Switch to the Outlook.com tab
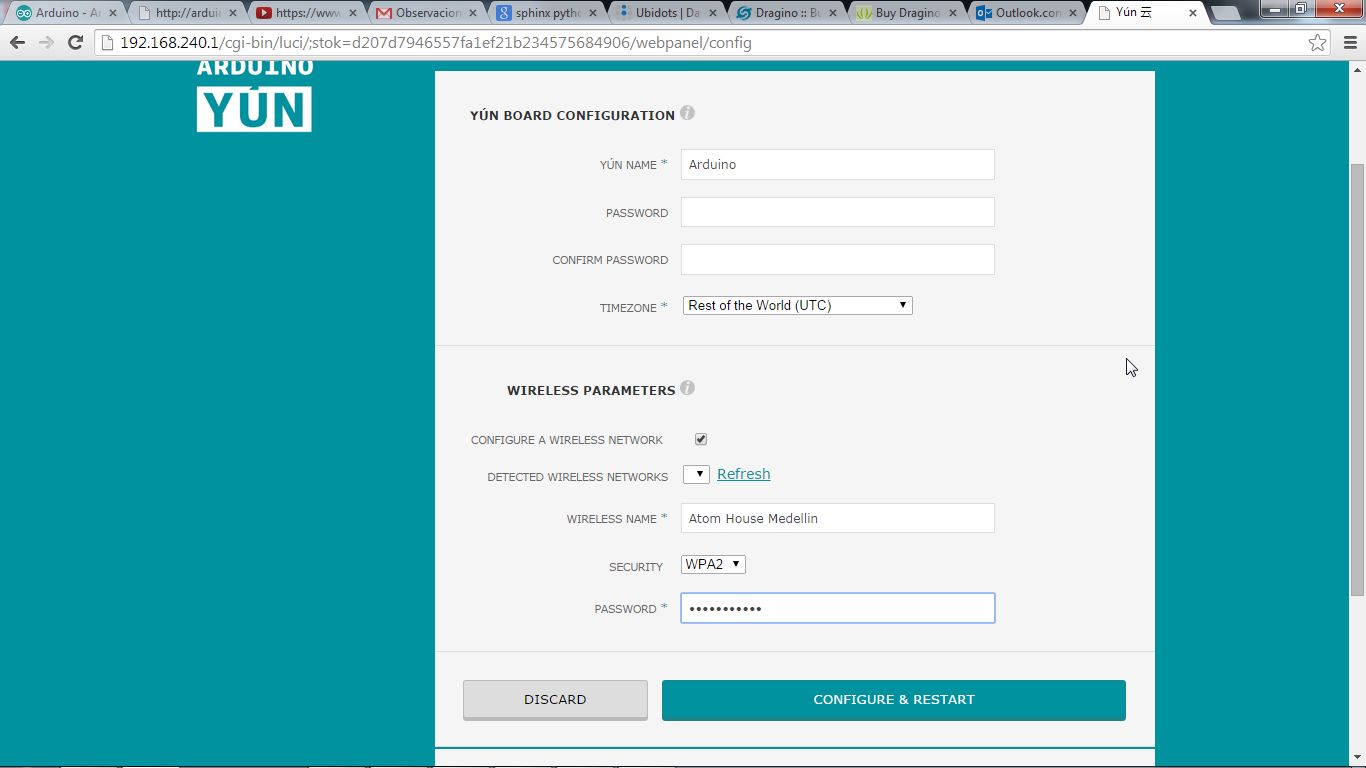Image resolution: width=1366 pixels, height=768 pixels. click(1025, 13)
